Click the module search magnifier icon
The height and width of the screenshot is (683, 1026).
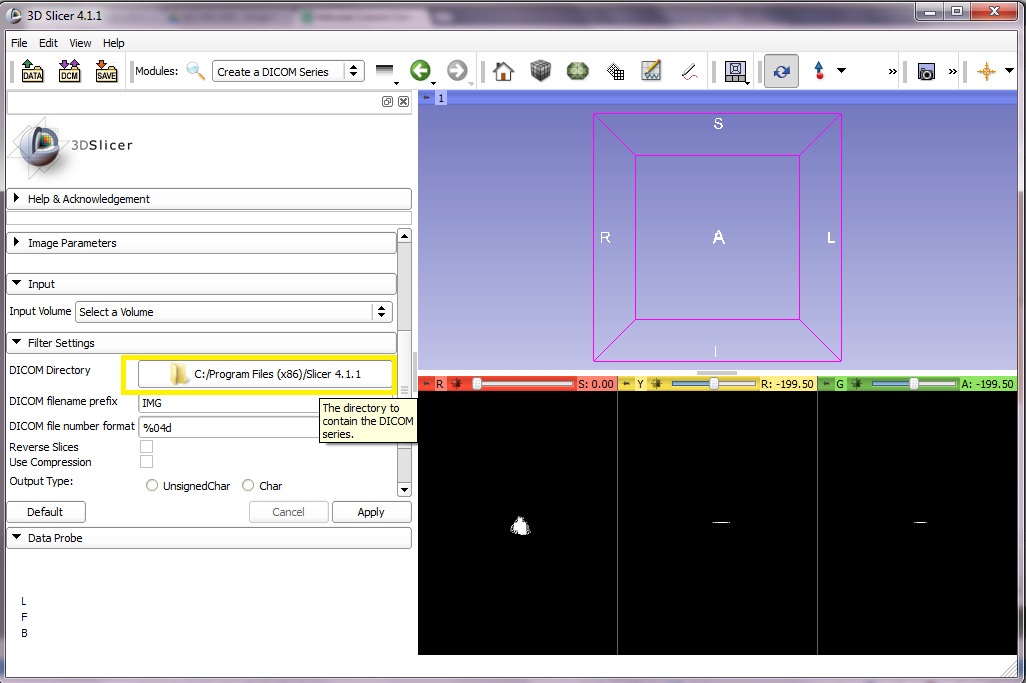(196, 71)
